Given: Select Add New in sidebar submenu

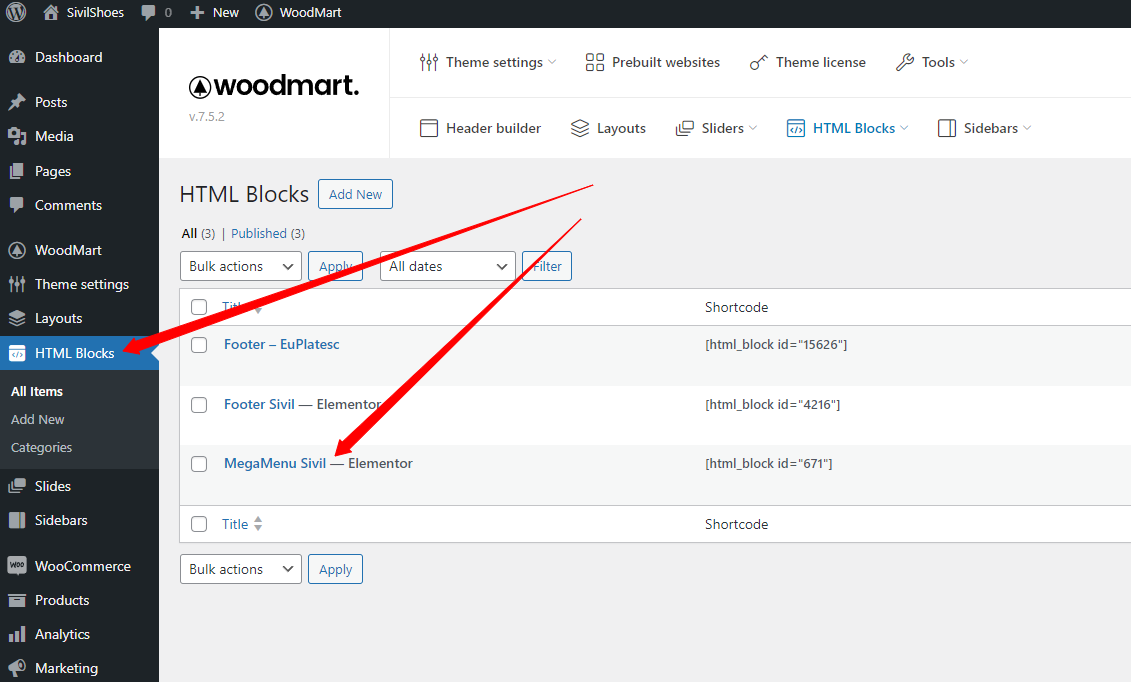Looking at the screenshot, I should 38,420.
